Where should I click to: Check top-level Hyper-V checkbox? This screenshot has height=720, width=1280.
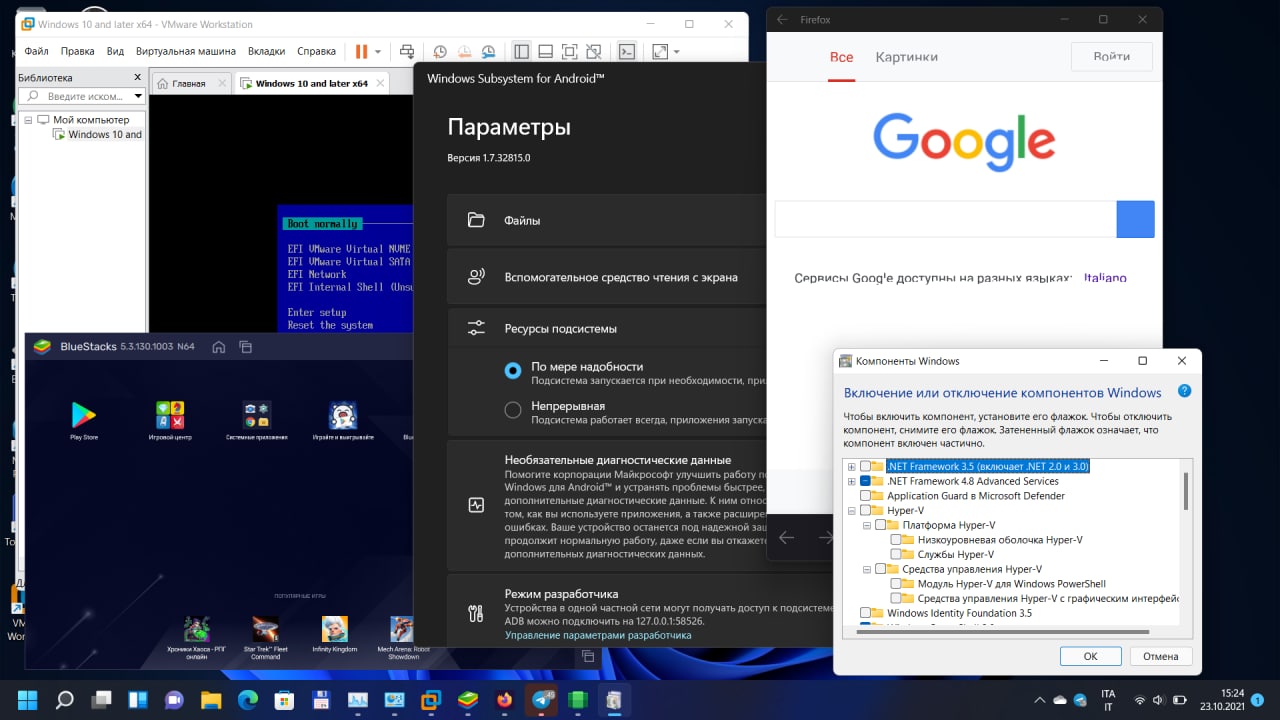pyautogui.click(x=865, y=510)
